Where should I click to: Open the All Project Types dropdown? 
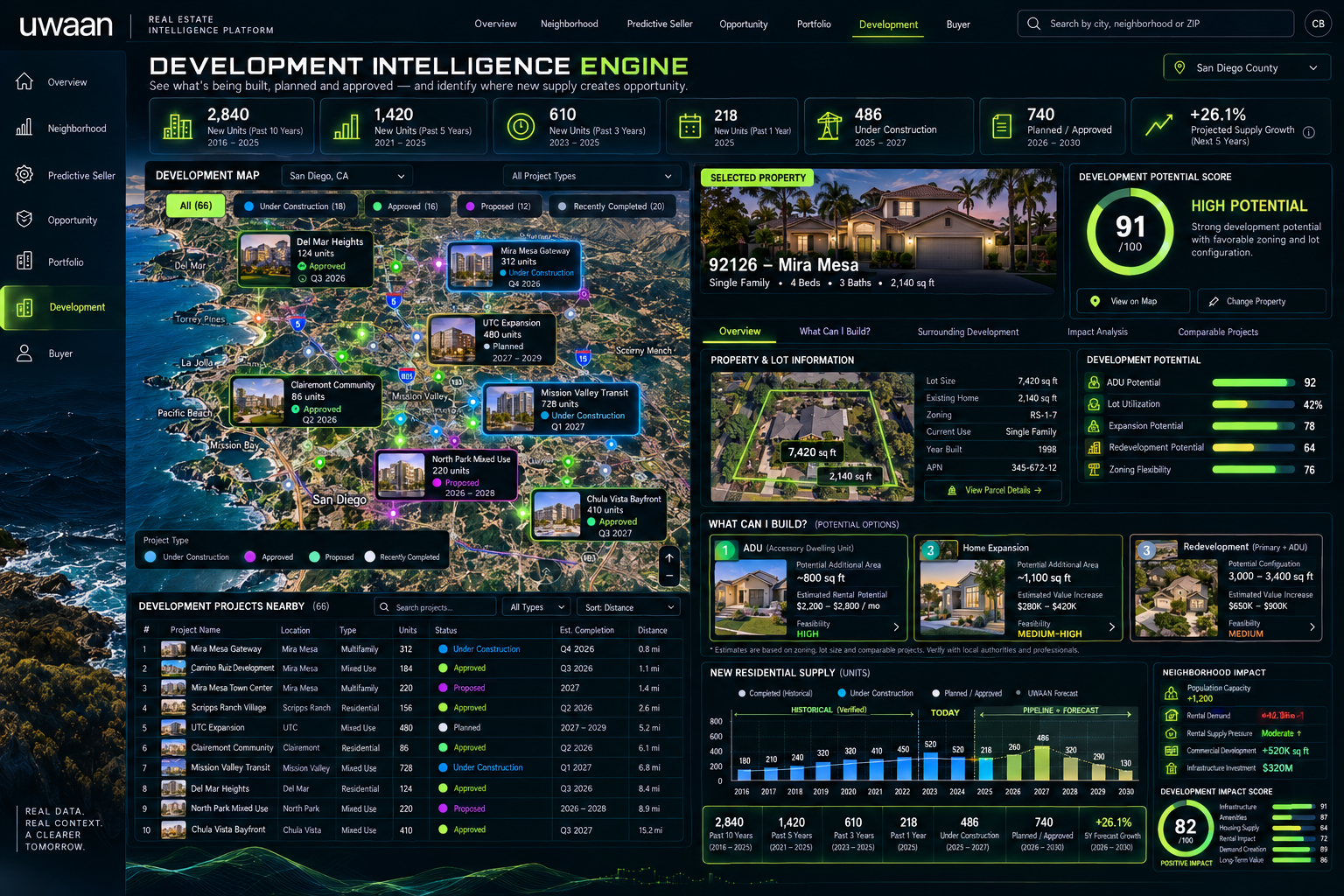click(x=591, y=176)
